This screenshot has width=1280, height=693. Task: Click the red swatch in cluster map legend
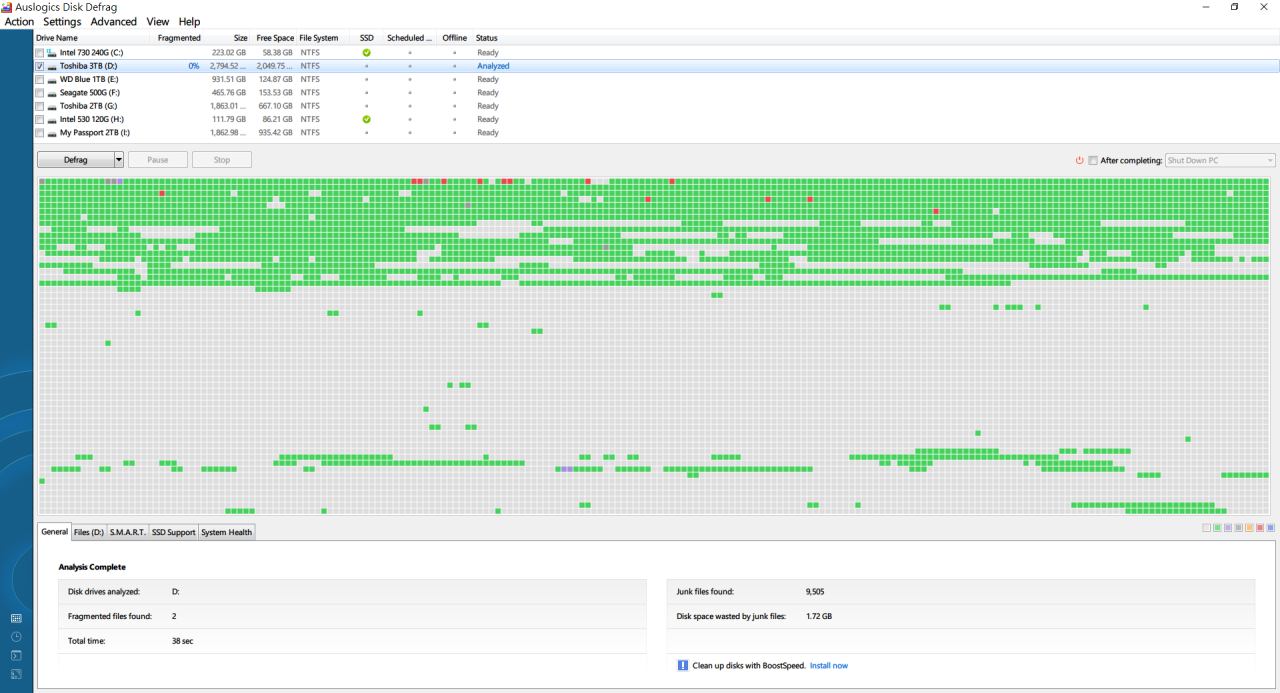[x=1260, y=527]
